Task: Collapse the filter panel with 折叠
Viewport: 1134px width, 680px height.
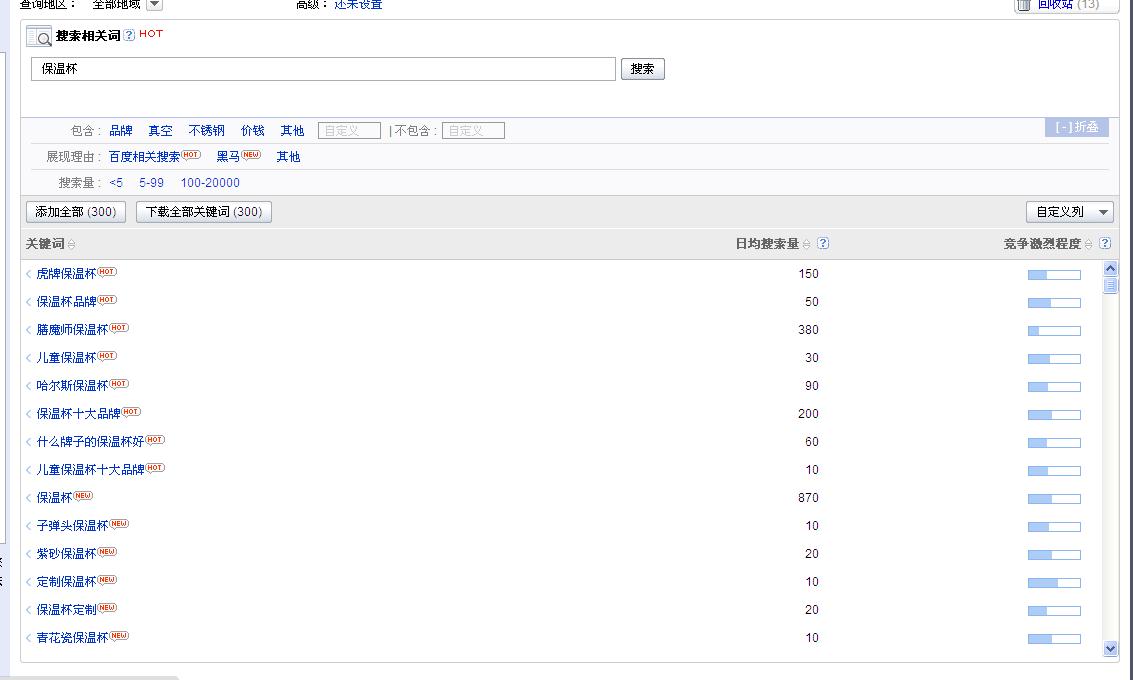Action: pos(1077,127)
